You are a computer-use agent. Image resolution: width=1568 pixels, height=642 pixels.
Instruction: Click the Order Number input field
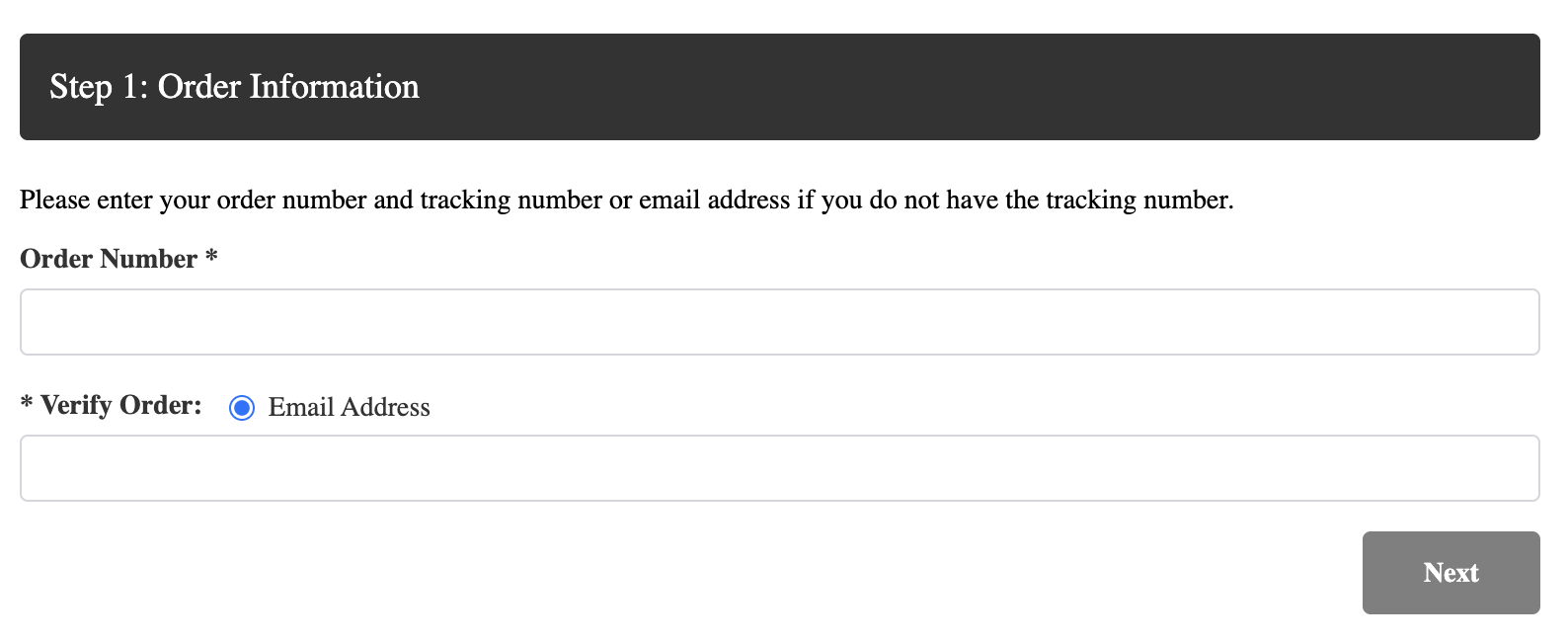click(779, 322)
